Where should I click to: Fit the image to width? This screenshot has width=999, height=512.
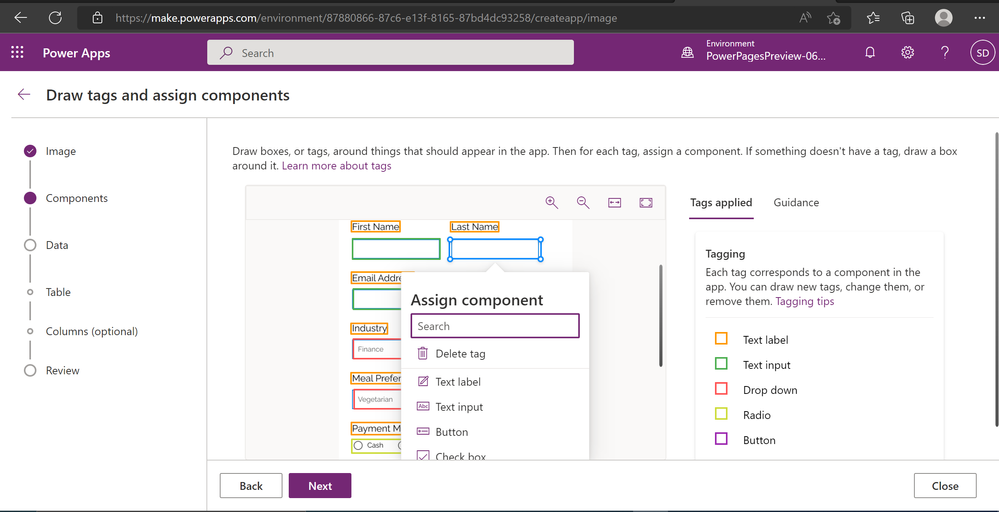click(x=614, y=203)
